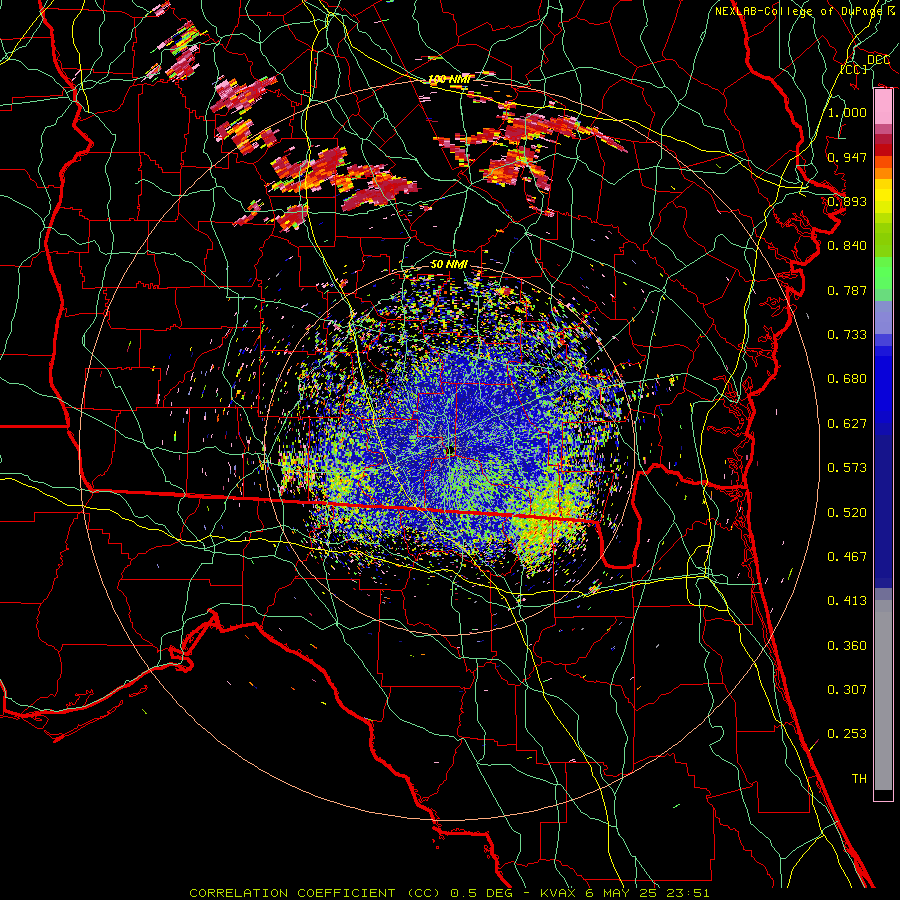Click the 0.573 legend value

pyautogui.click(x=847, y=468)
